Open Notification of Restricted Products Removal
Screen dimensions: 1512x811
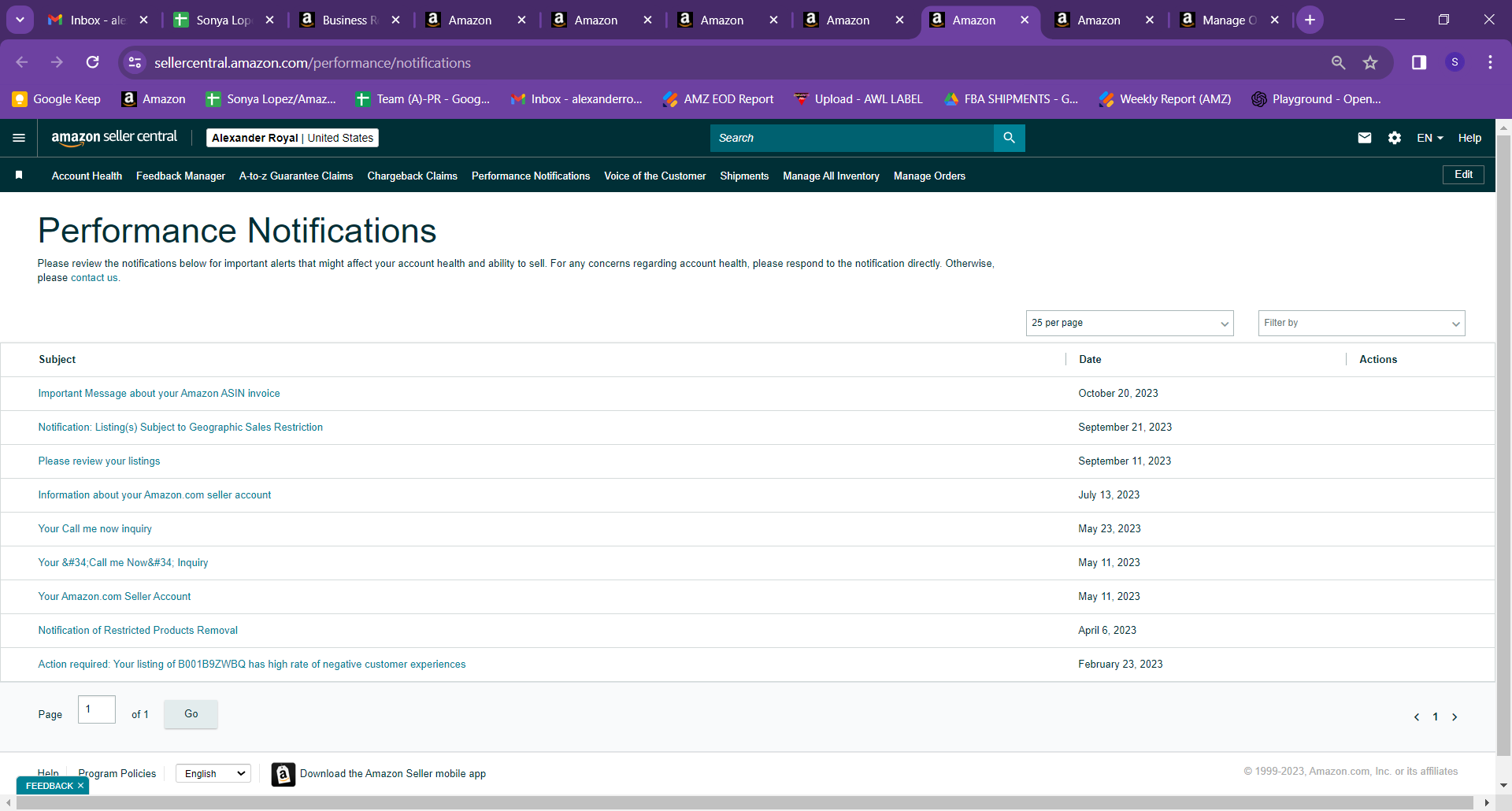(x=138, y=631)
